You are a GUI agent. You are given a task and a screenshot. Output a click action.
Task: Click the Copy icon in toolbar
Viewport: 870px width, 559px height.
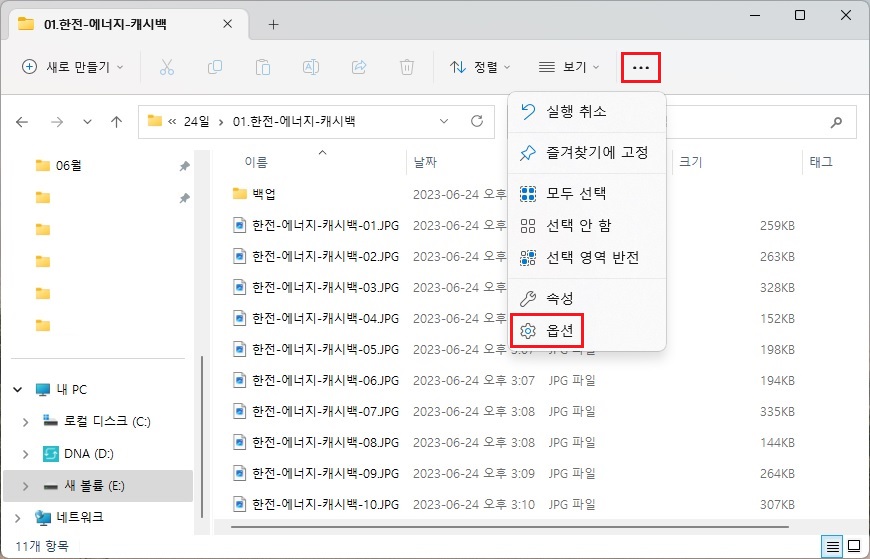pos(215,67)
